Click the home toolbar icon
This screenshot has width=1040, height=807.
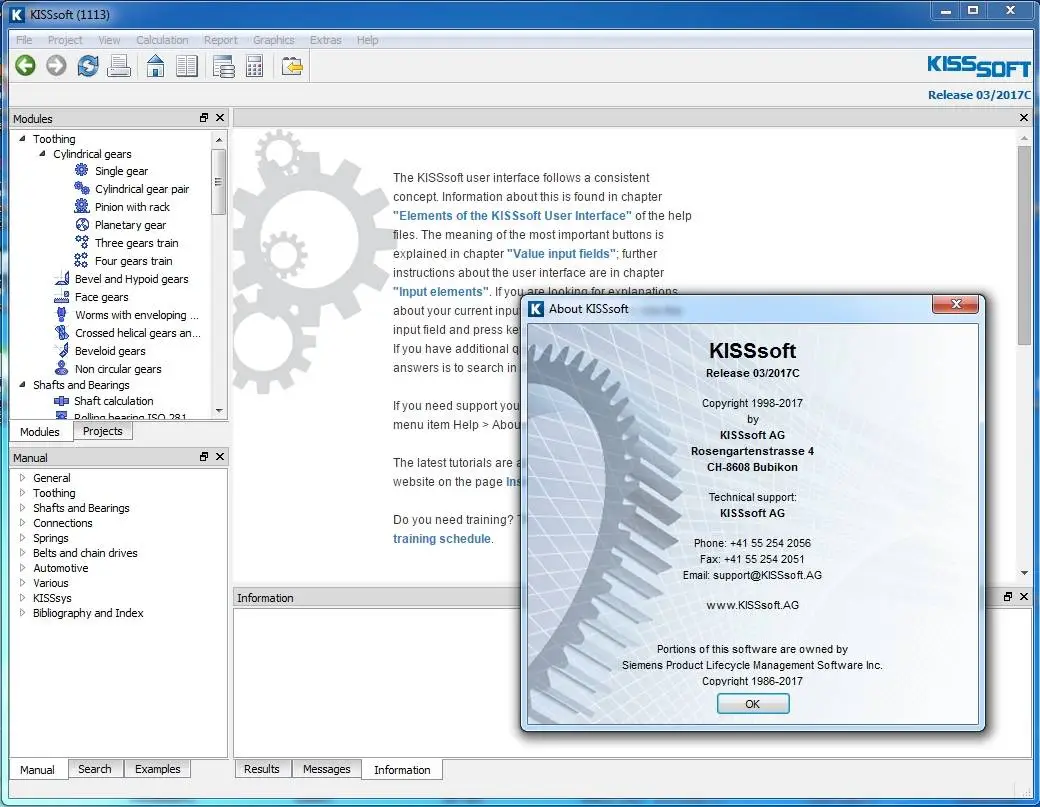coord(155,66)
